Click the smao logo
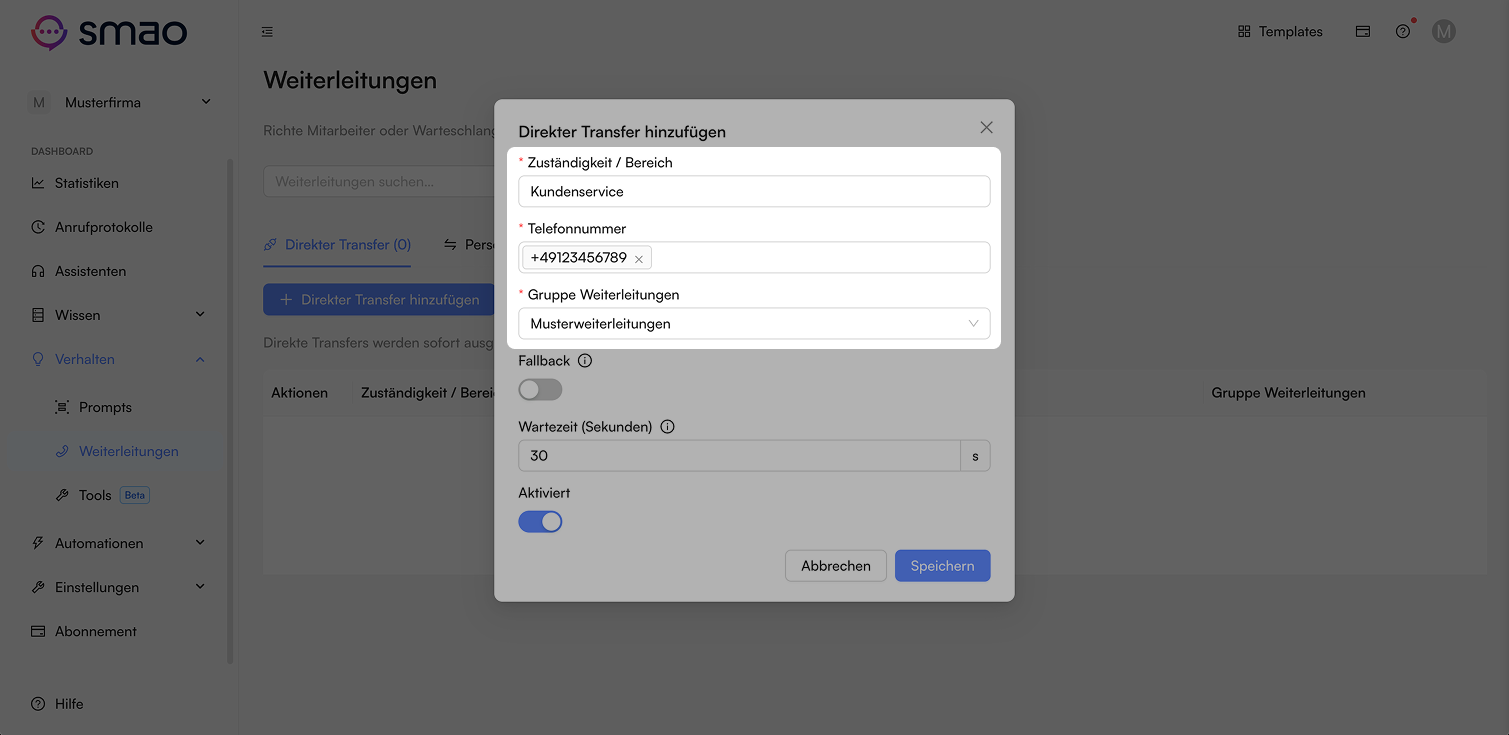 point(109,32)
